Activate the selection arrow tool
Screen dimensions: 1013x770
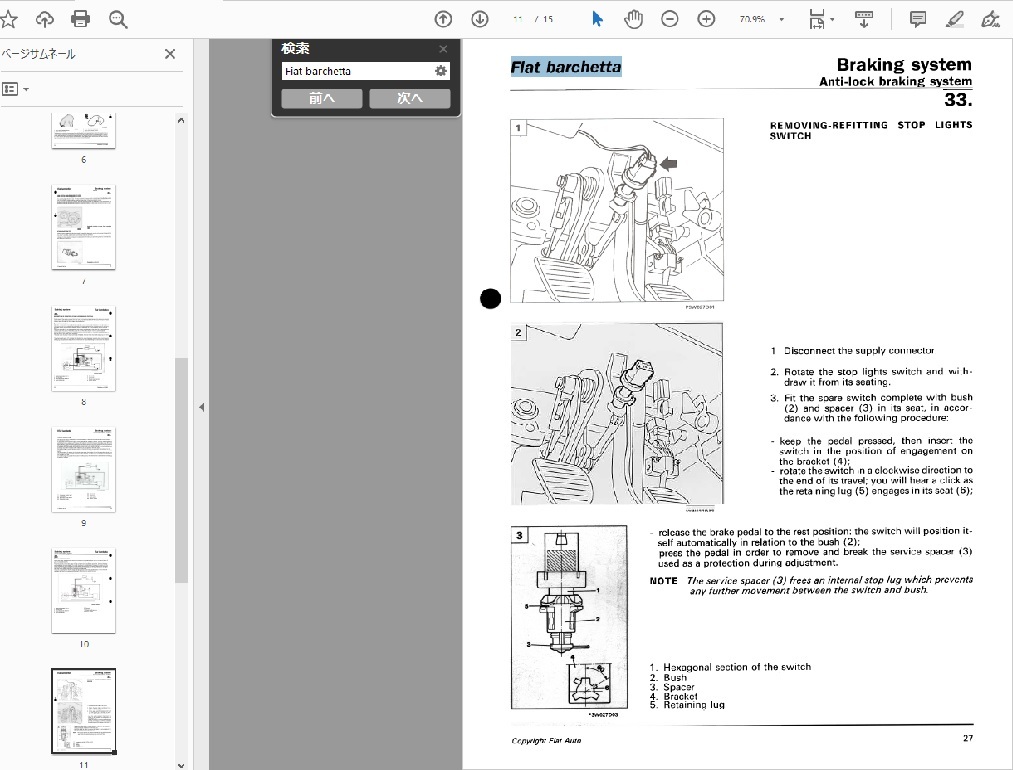(x=597, y=19)
